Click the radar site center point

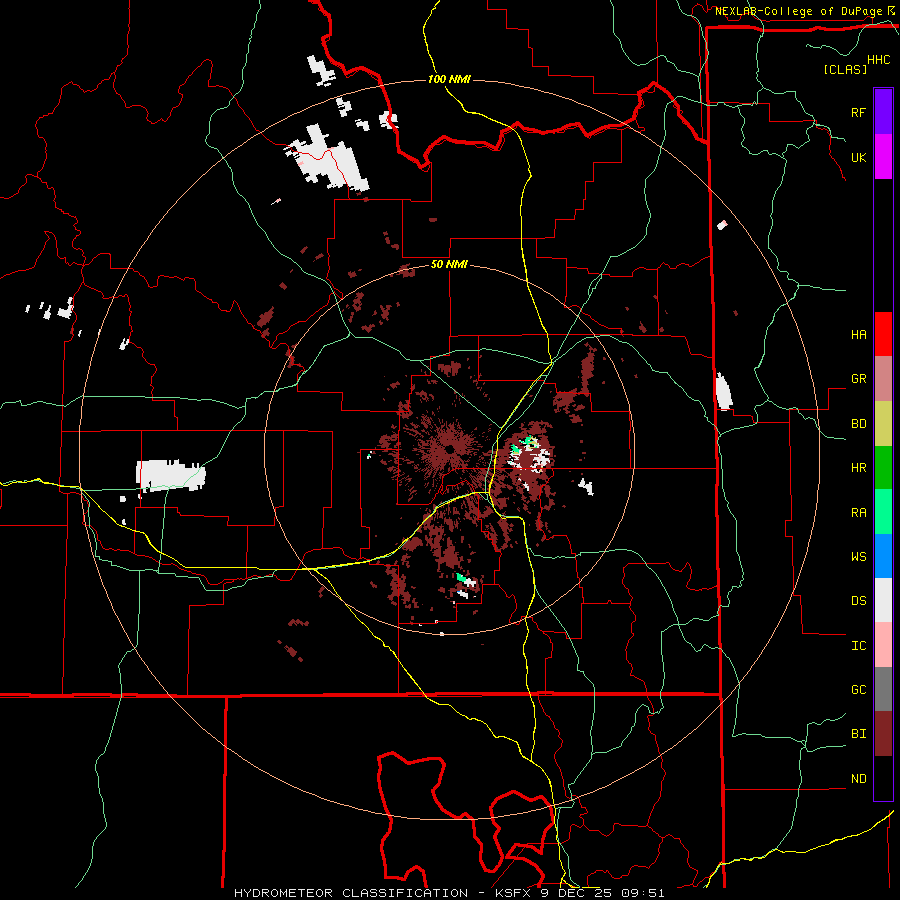click(449, 449)
